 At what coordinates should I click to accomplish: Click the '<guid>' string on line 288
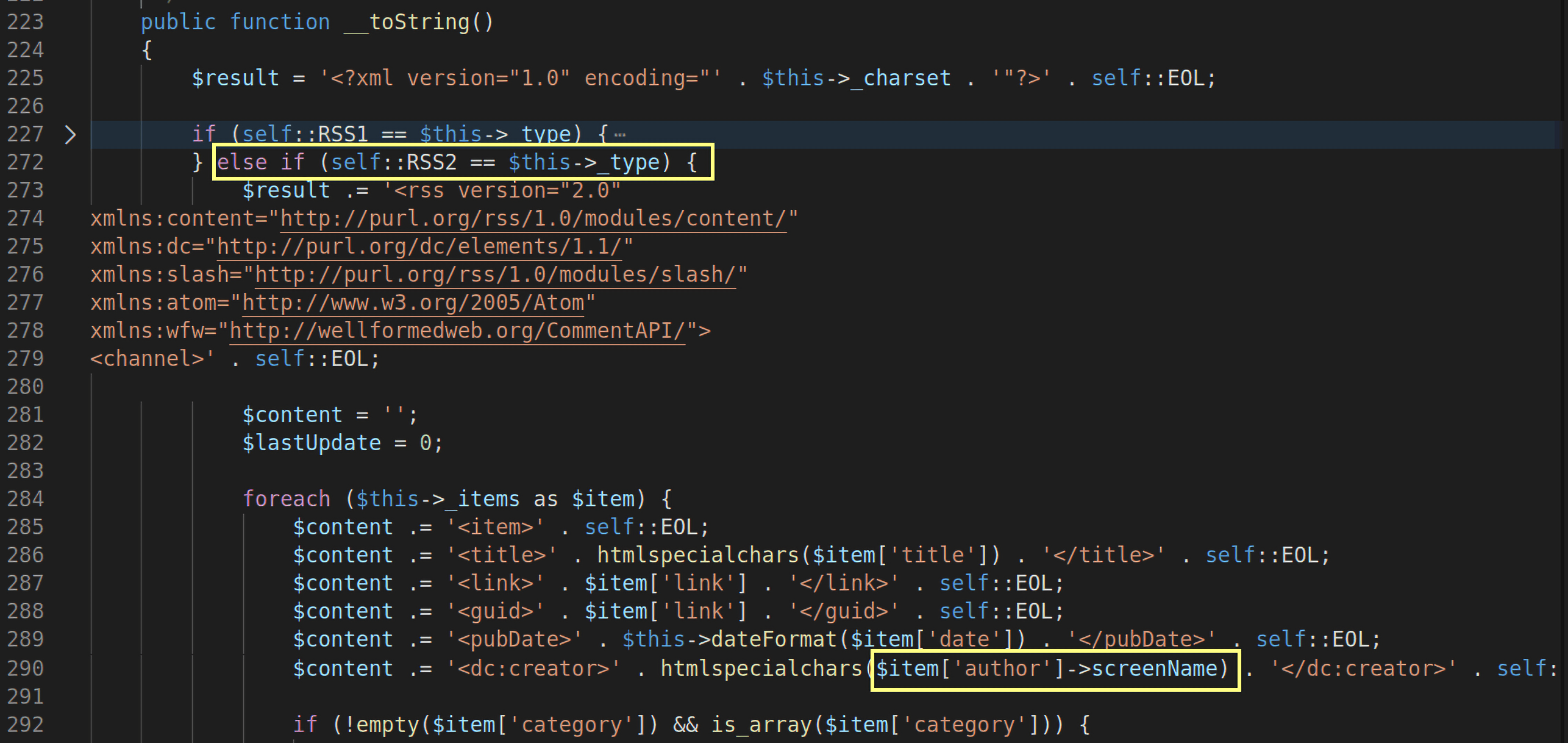click(x=496, y=611)
